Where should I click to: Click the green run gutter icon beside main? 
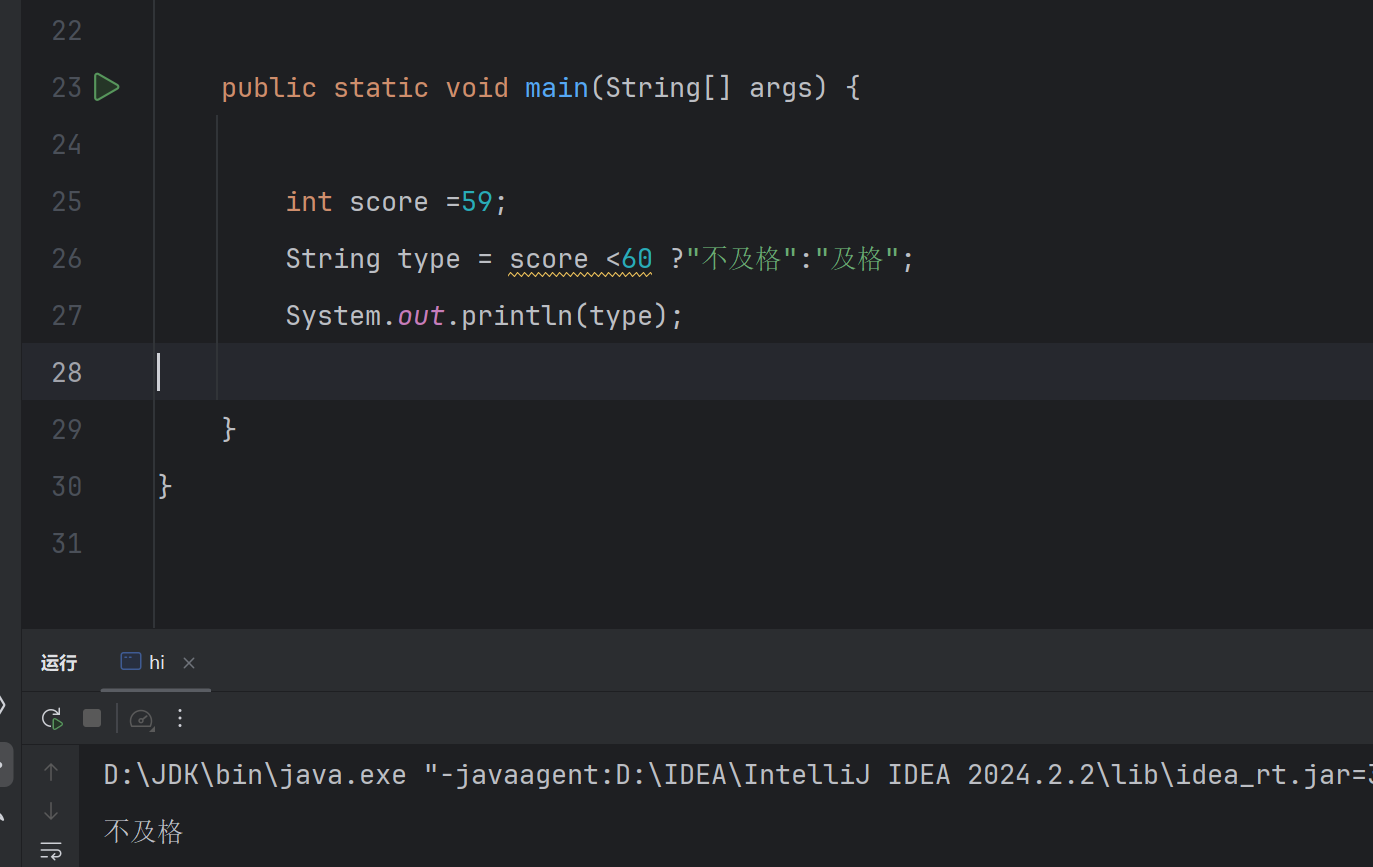(106, 87)
